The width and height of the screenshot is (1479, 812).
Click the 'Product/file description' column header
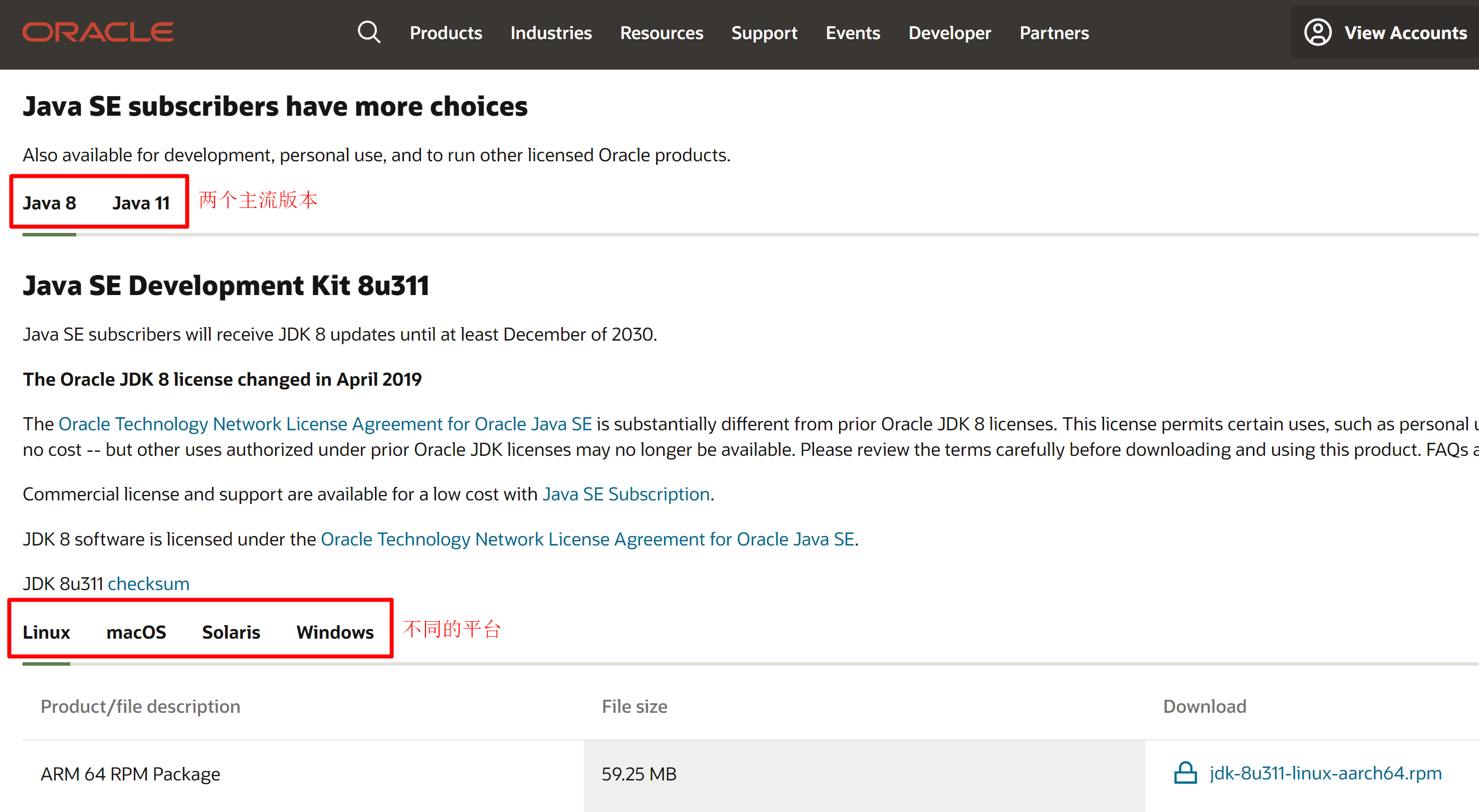(141, 706)
